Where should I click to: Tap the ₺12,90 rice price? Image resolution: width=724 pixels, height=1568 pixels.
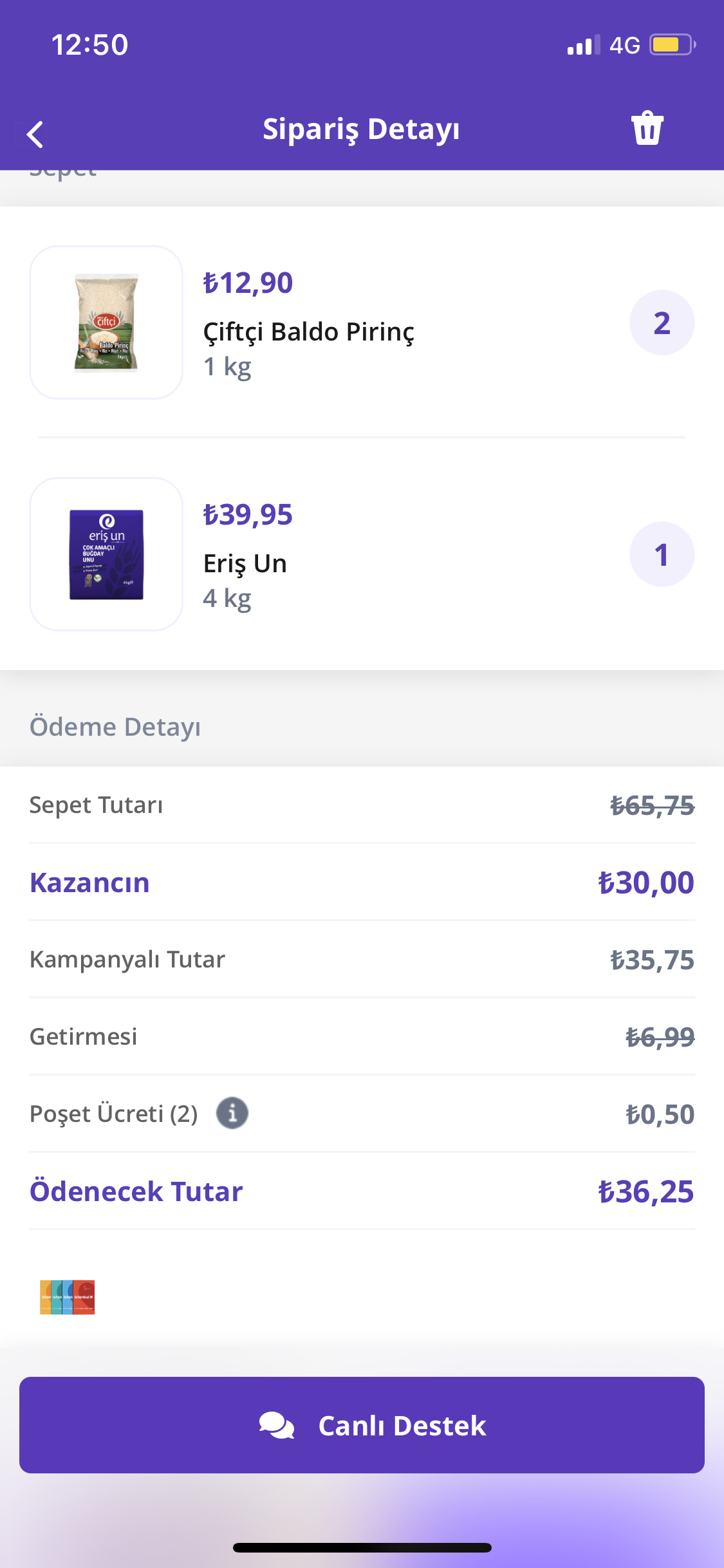point(248,283)
